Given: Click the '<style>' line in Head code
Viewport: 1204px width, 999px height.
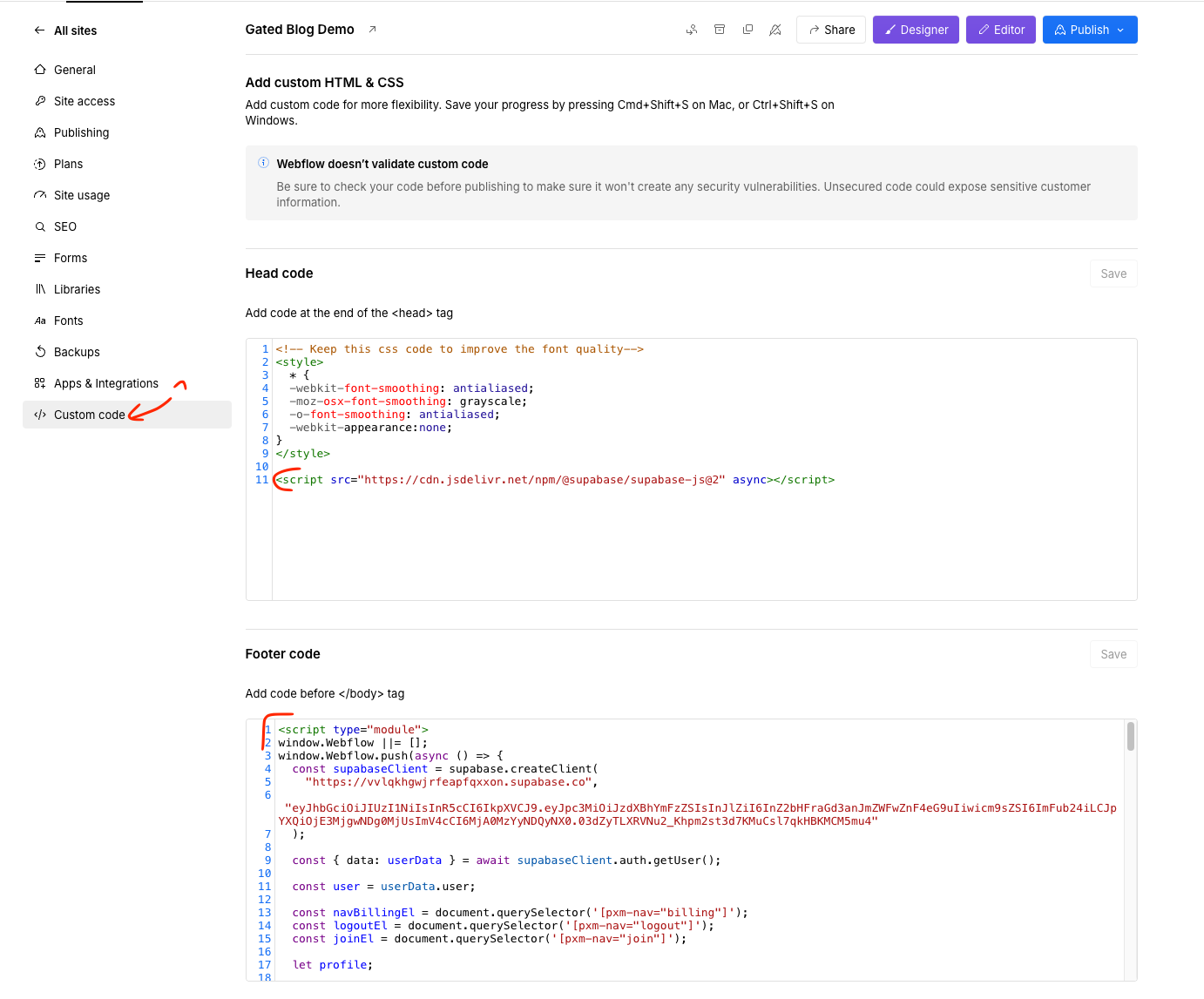Looking at the screenshot, I should click(x=300, y=362).
